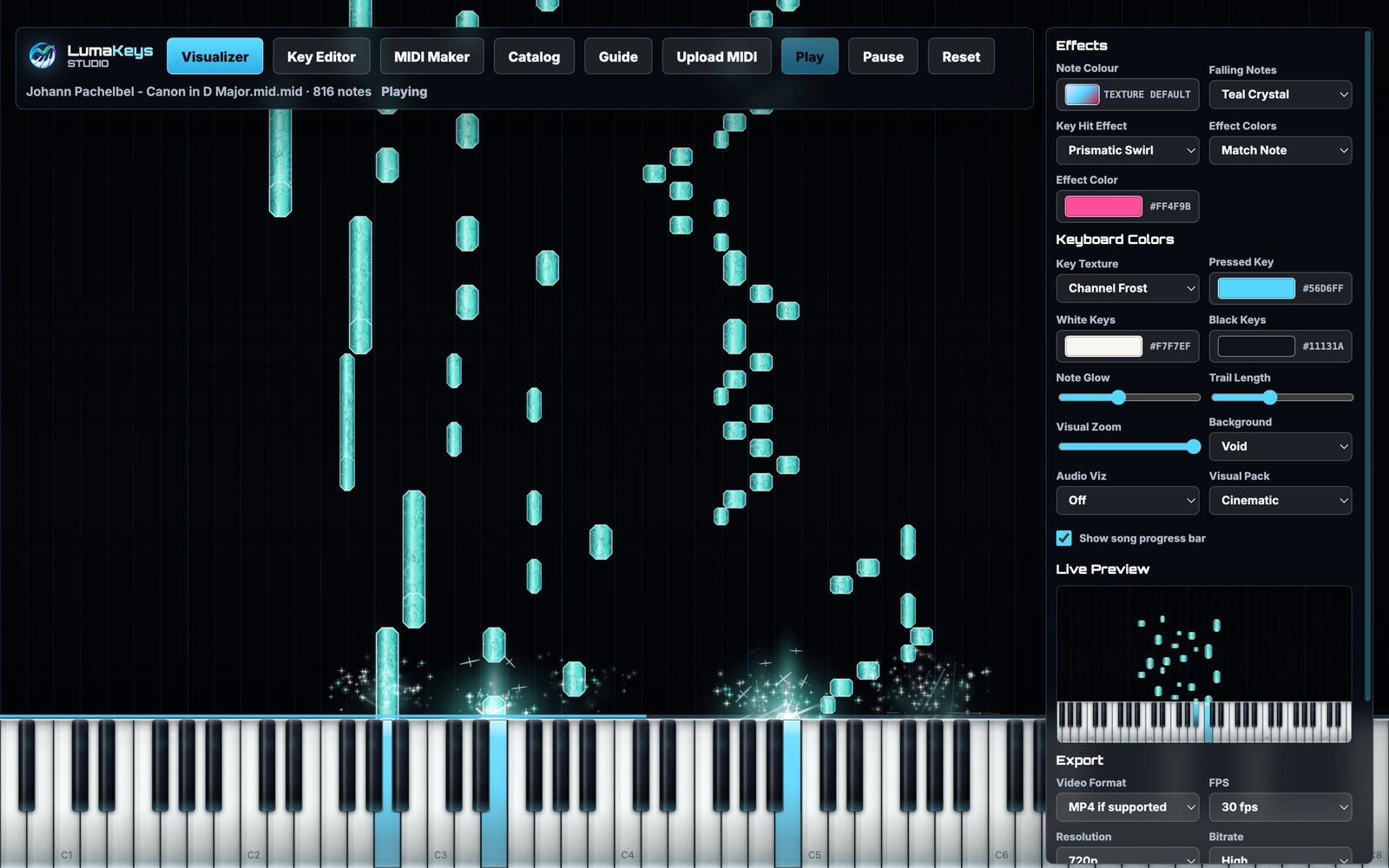Viewport: 1389px width, 868px height.
Task: Open the MIDI Maker tab
Action: click(x=431, y=56)
